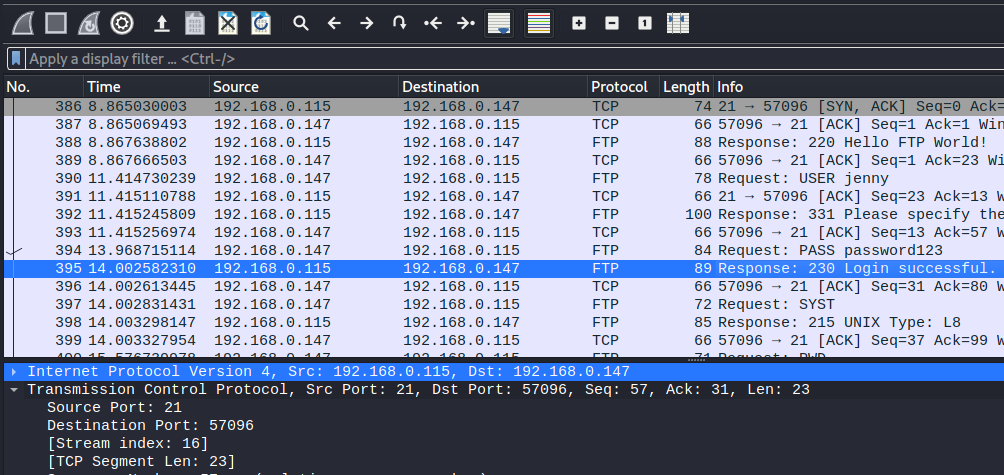Select packet 393 row
The image size is (1004, 475).
[x=504, y=232]
